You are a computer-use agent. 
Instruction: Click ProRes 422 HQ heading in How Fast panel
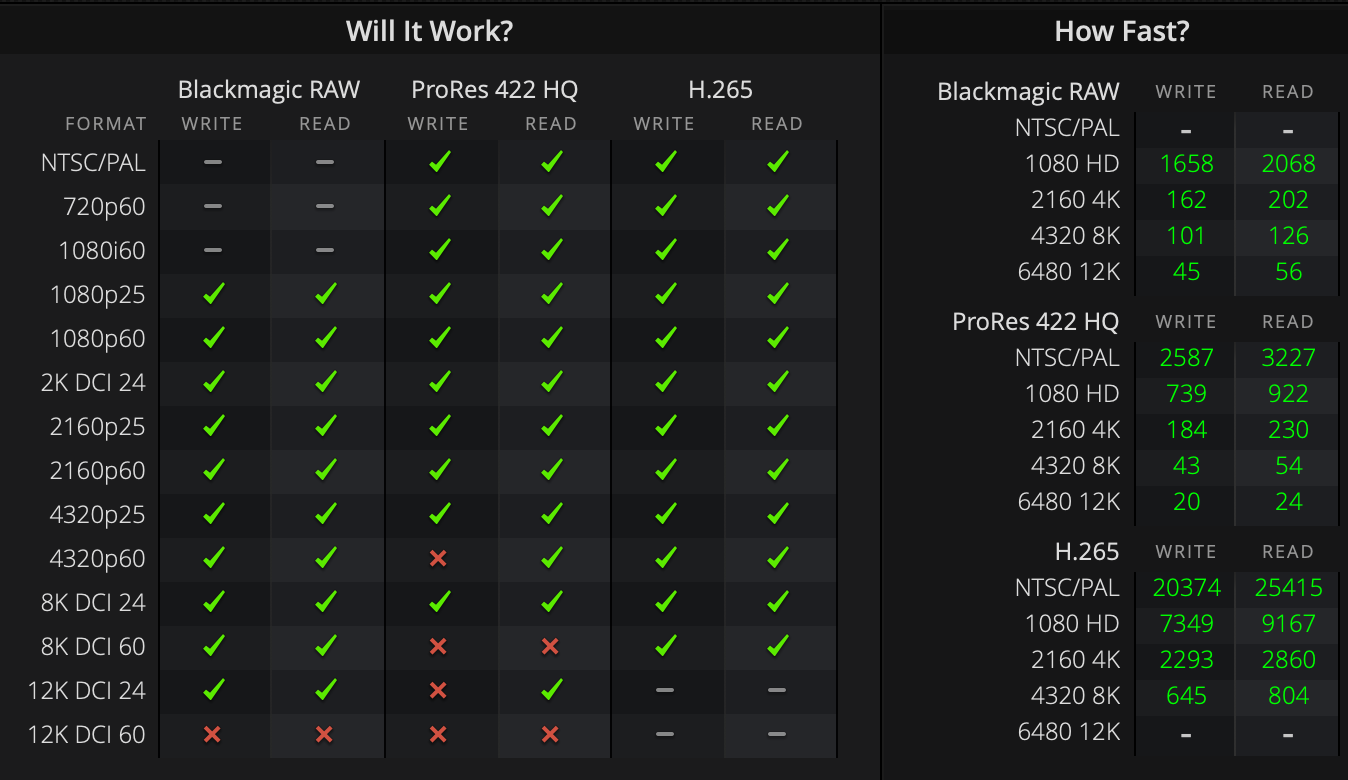[x=1035, y=321]
